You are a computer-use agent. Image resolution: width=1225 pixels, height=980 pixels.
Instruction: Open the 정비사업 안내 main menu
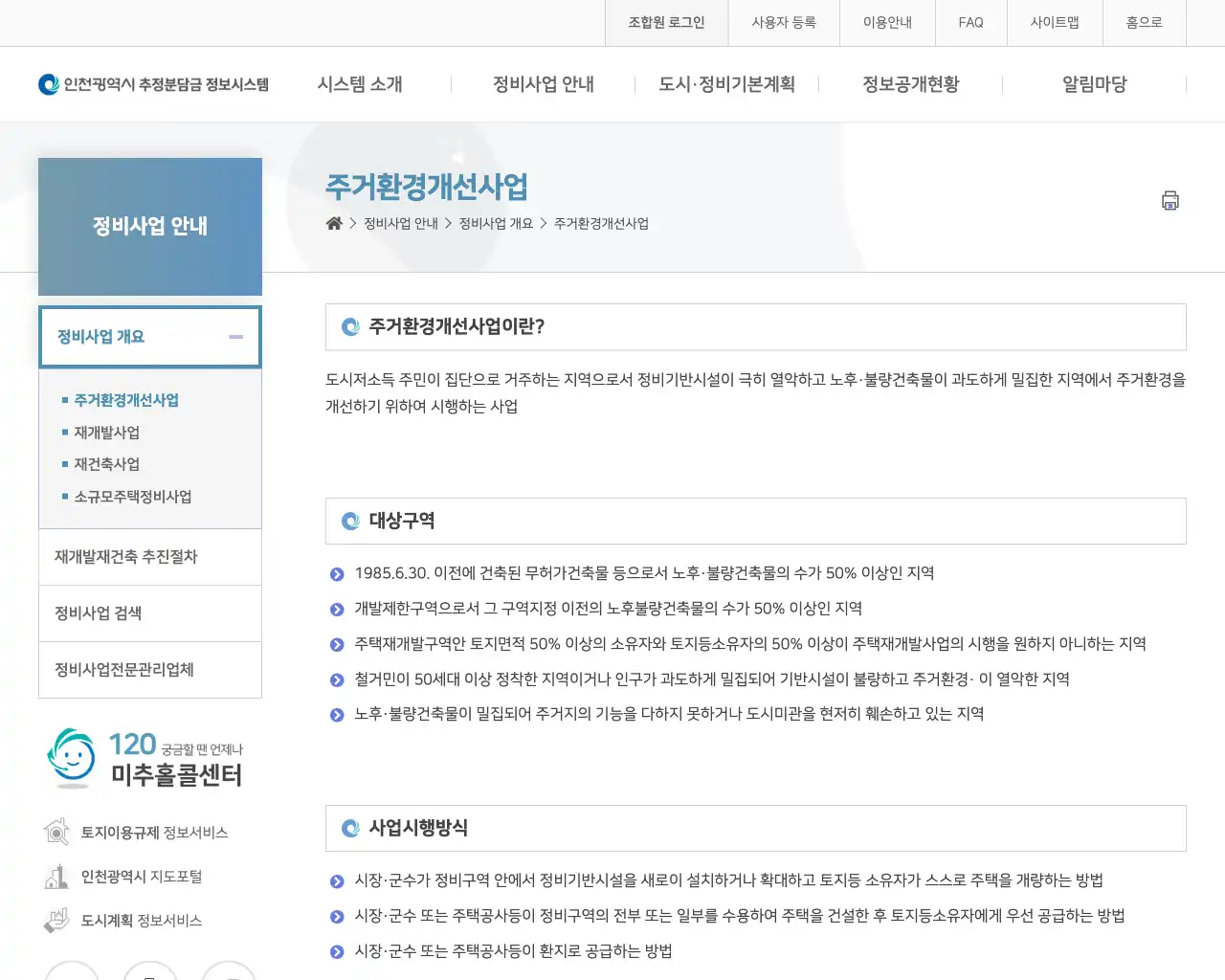point(544,84)
